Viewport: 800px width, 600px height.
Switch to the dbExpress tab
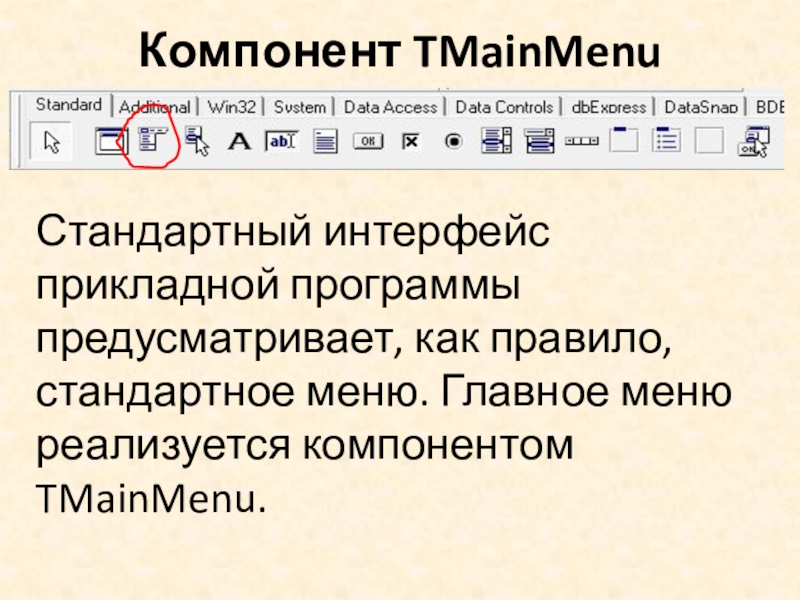pos(609,107)
